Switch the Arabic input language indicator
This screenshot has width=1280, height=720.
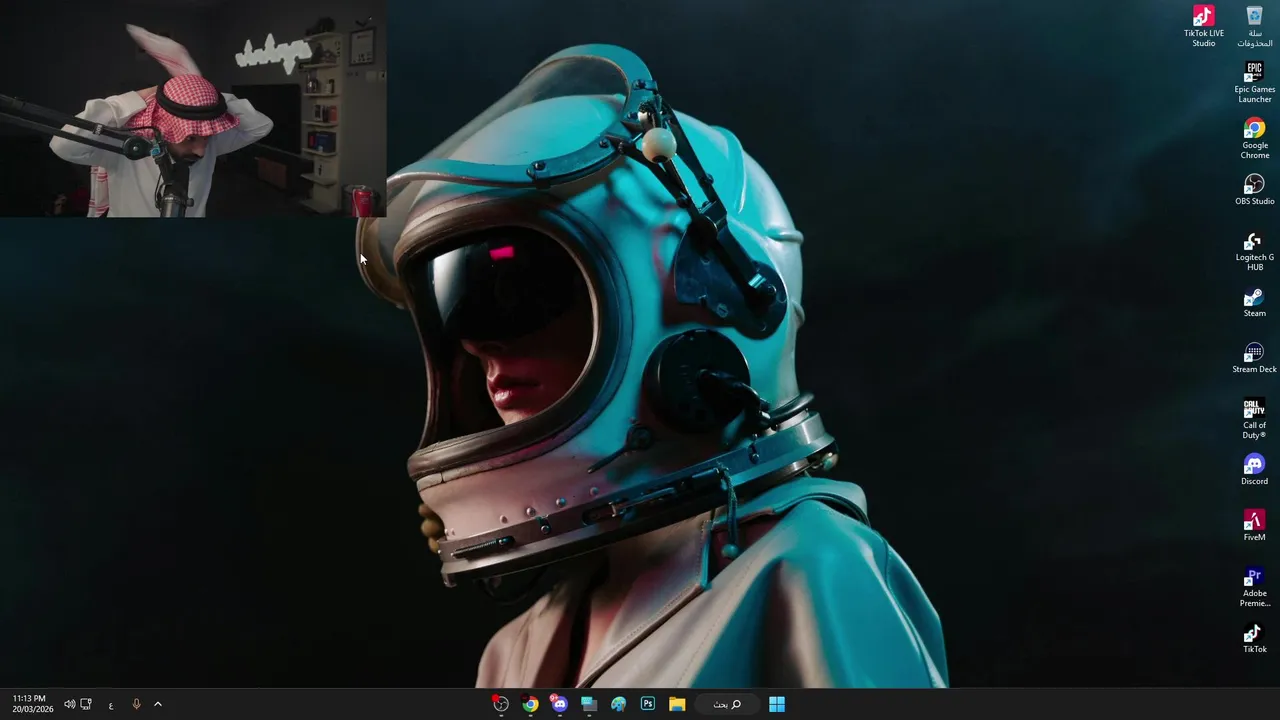(x=111, y=704)
